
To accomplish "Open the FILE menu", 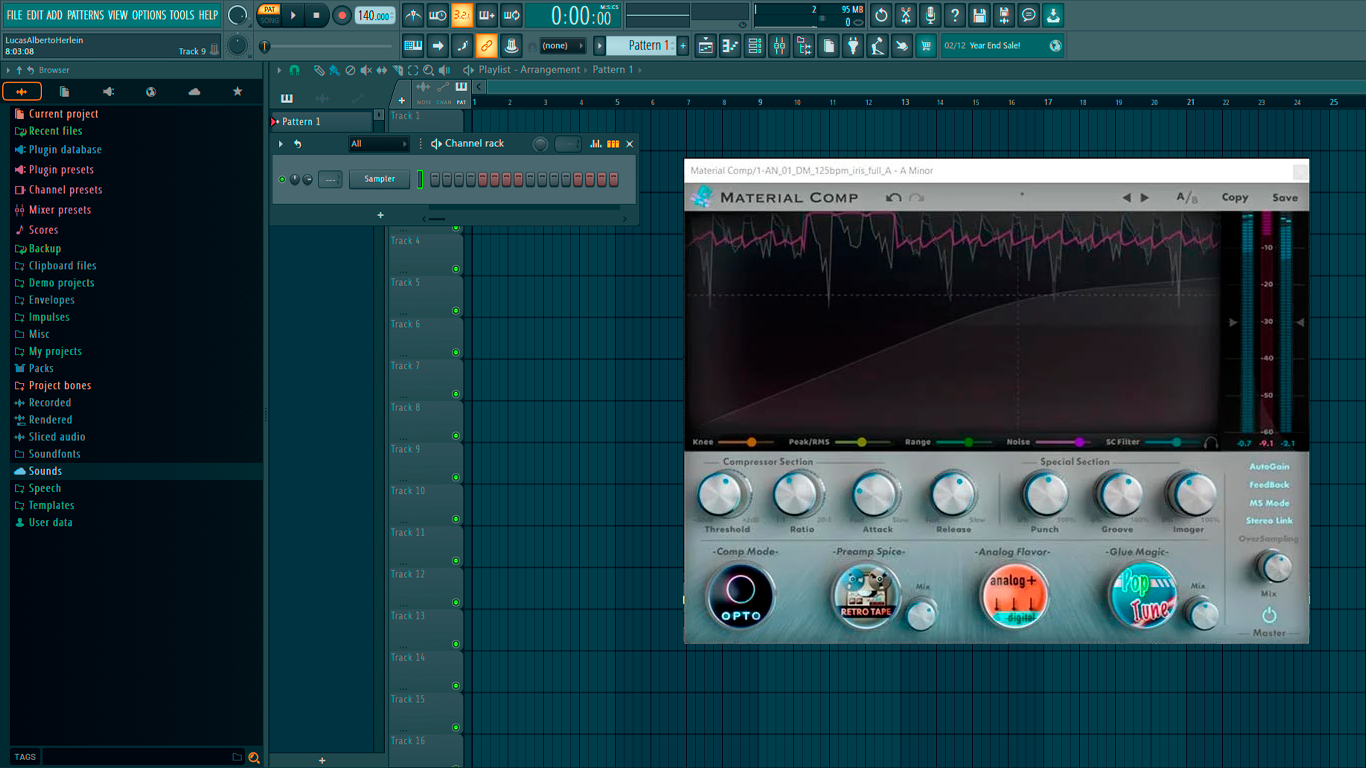I will coord(14,15).
